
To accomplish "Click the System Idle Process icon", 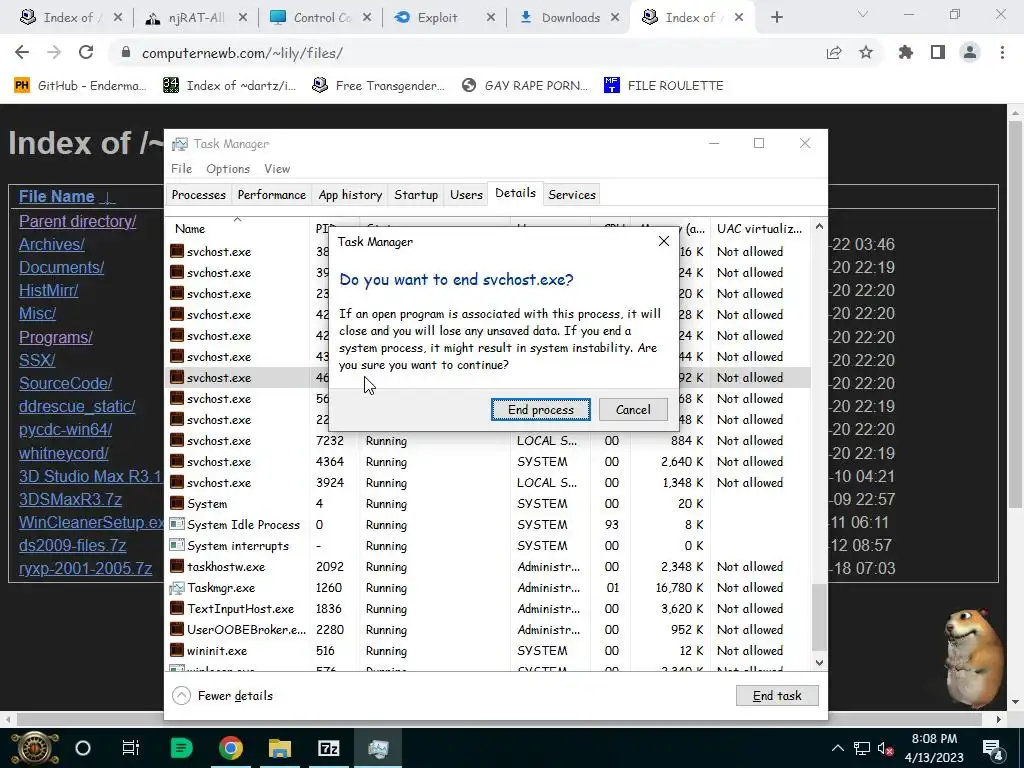I will click(176, 524).
